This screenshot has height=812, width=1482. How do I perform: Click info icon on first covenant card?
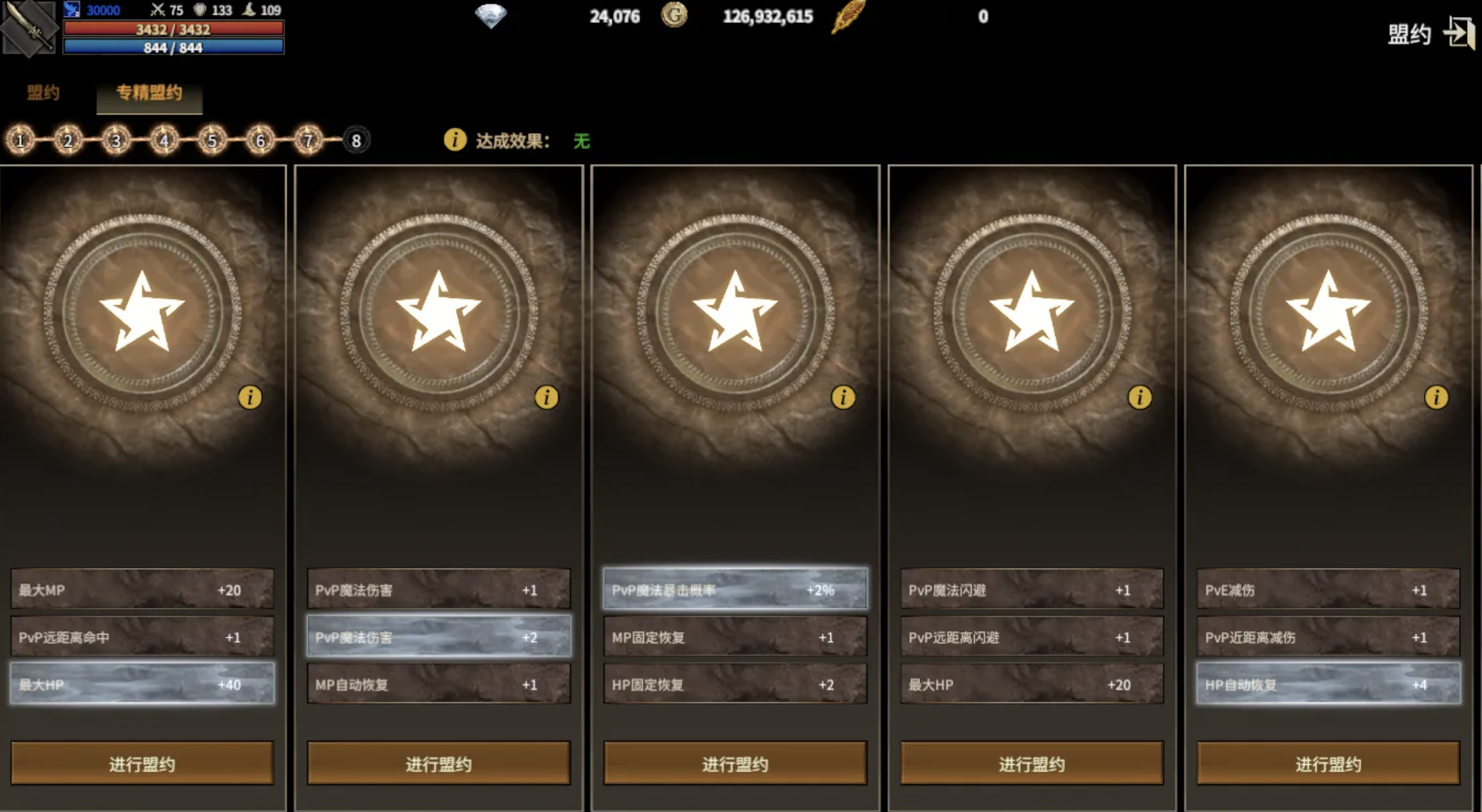249,397
